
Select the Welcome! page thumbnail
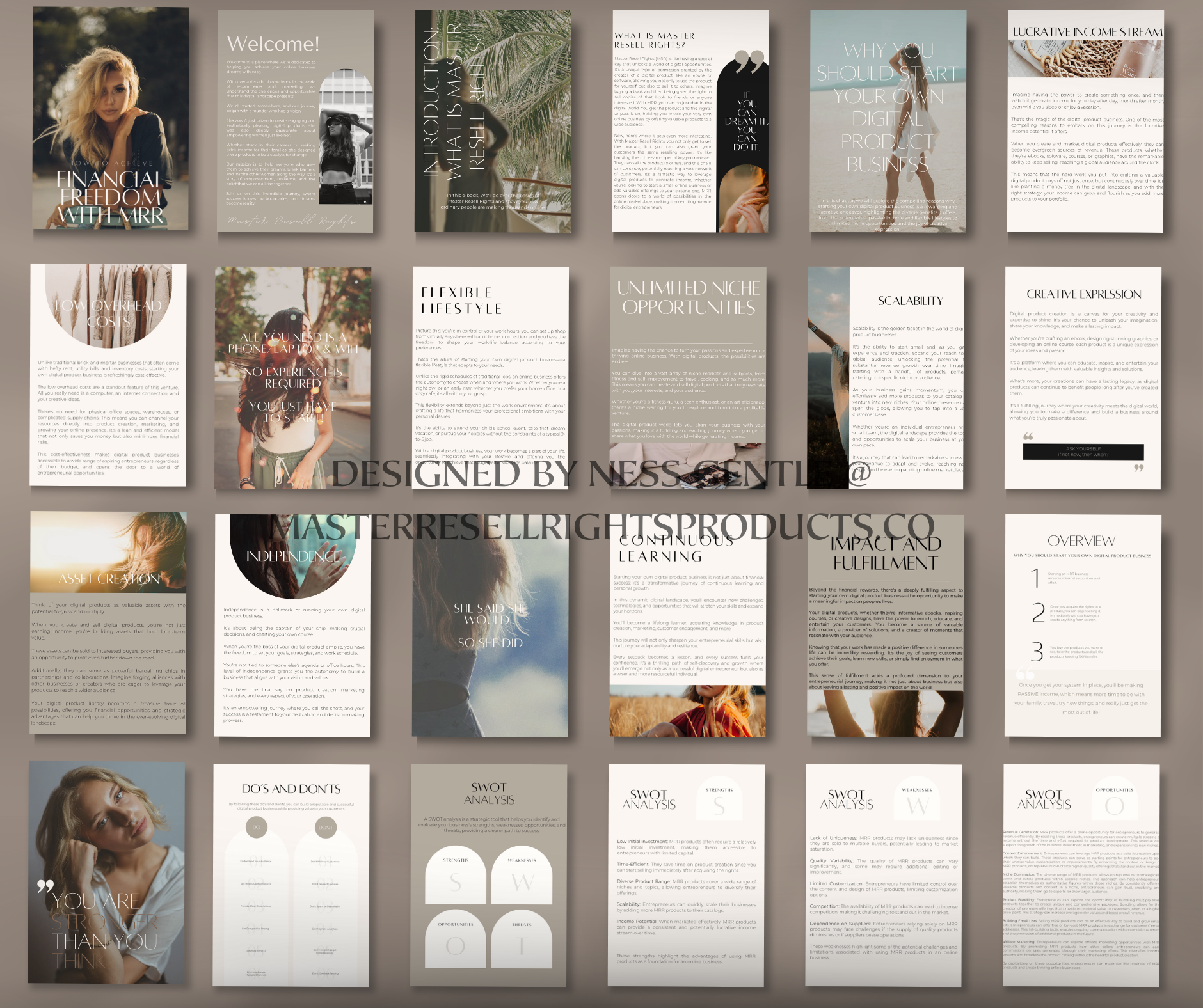[x=295, y=122]
